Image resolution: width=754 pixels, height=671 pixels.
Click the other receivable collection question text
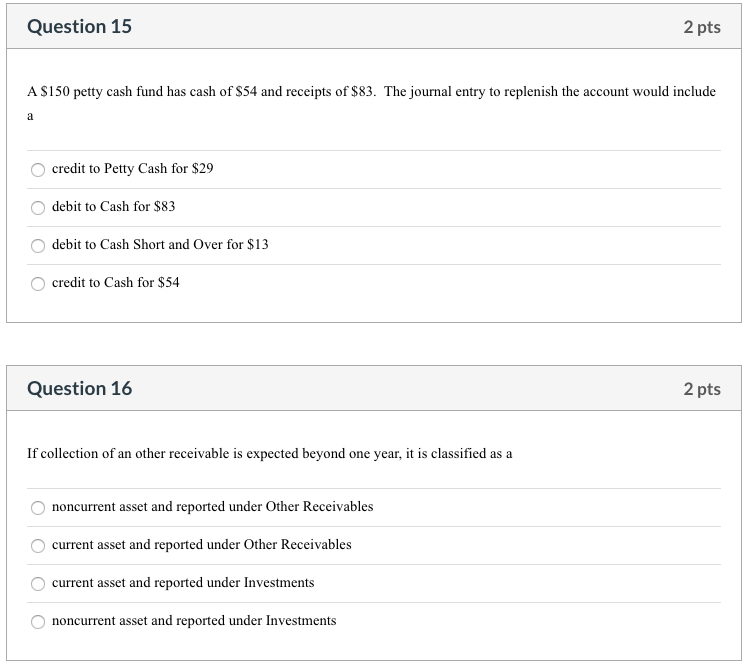(x=269, y=454)
